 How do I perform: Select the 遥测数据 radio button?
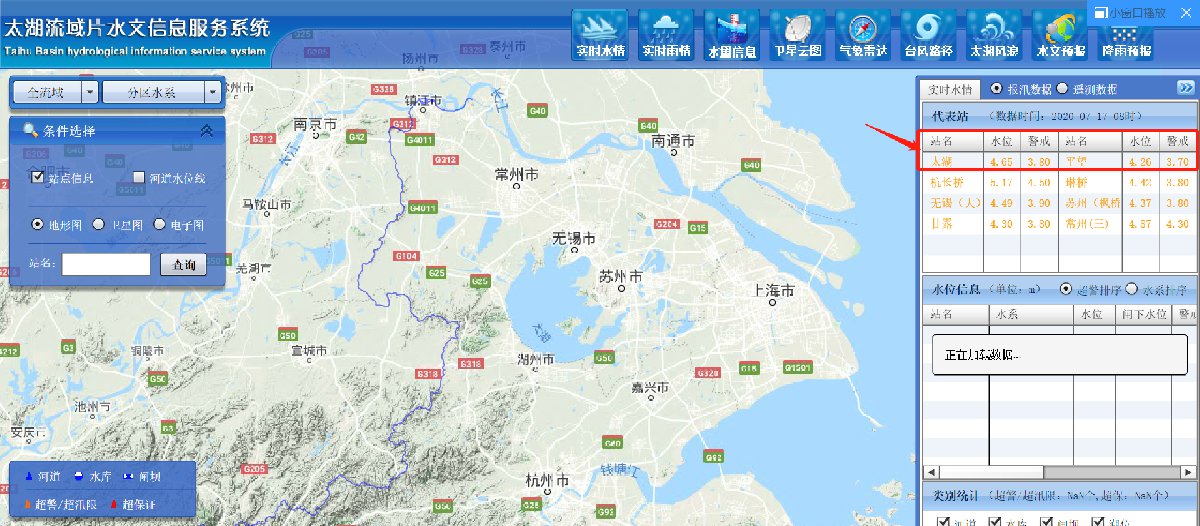pos(1062,88)
